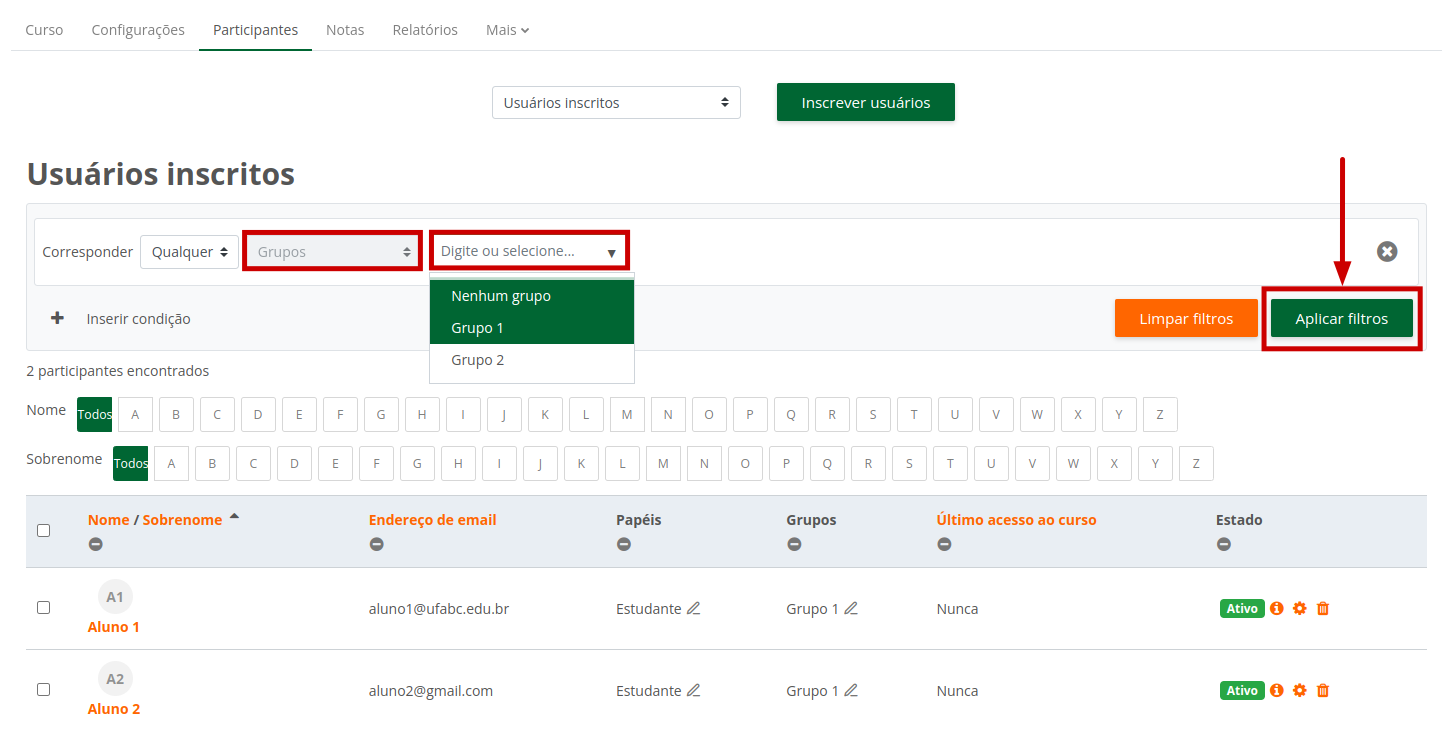Open Aluno 1 enrolment info icon
The width and height of the screenshot is (1452, 735).
tap(1277, 608)
